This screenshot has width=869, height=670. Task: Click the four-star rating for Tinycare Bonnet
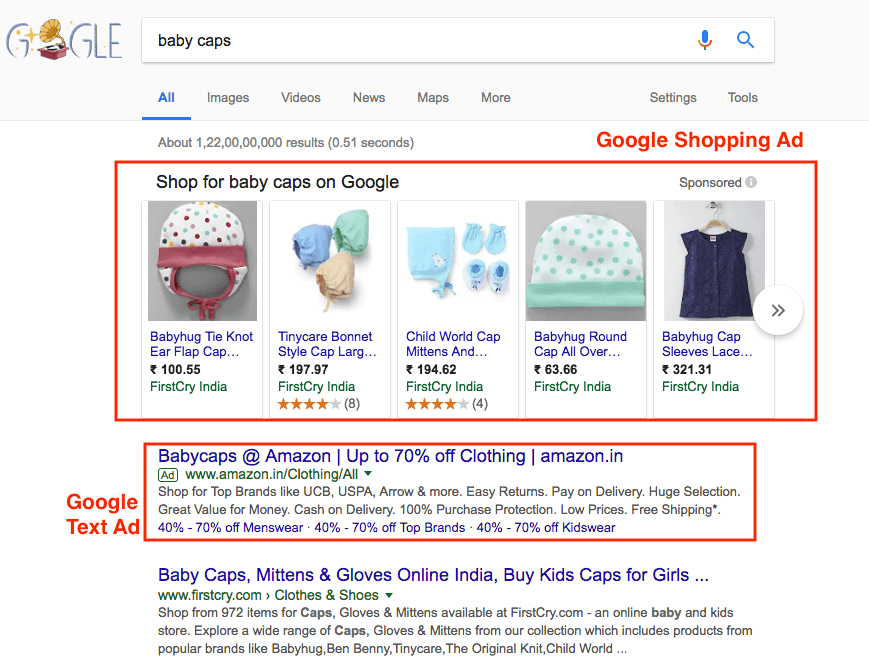click(x=309, y=404)
